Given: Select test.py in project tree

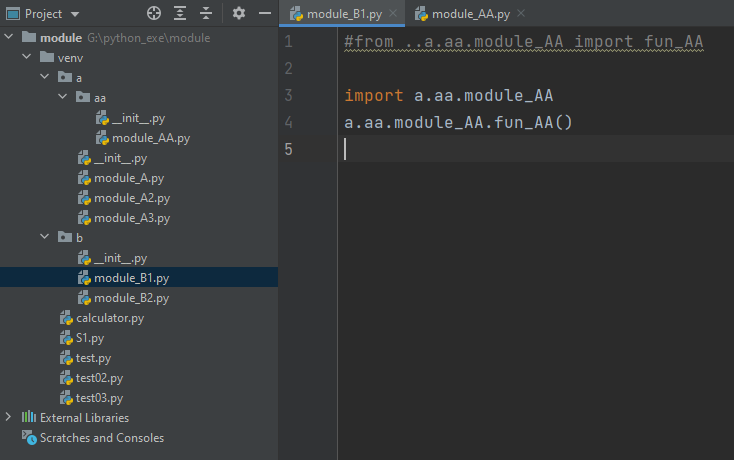Looking at the screenshot, I should click(x=93, y=358).
